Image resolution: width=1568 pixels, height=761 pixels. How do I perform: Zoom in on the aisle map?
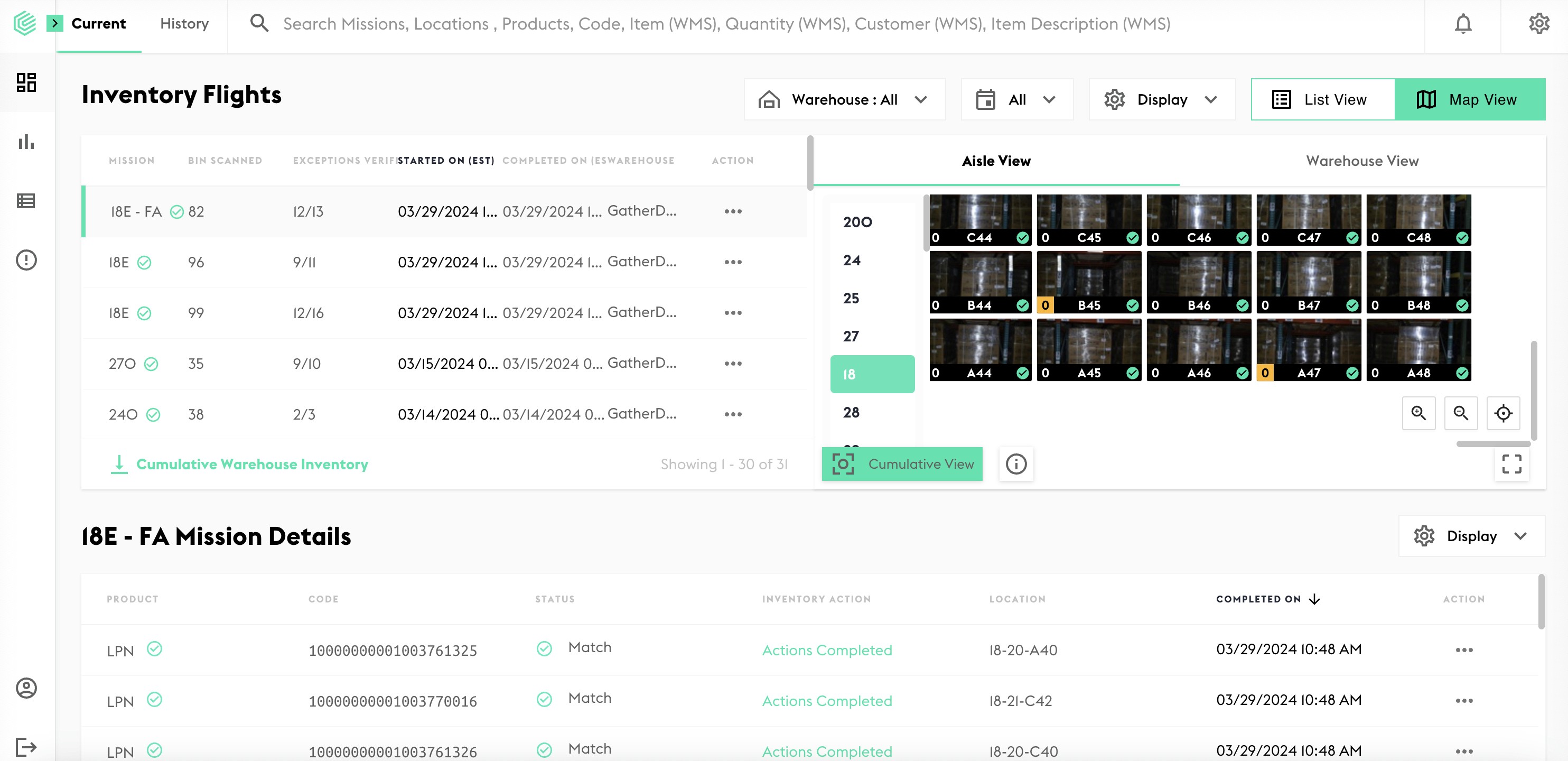tap(1419, 413)
